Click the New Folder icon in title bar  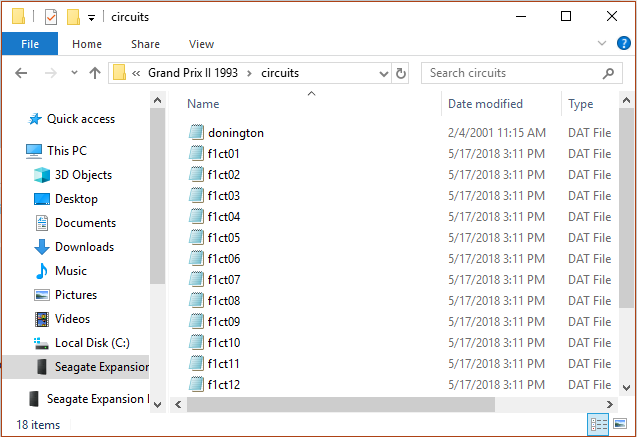click(x=73, y=17)
